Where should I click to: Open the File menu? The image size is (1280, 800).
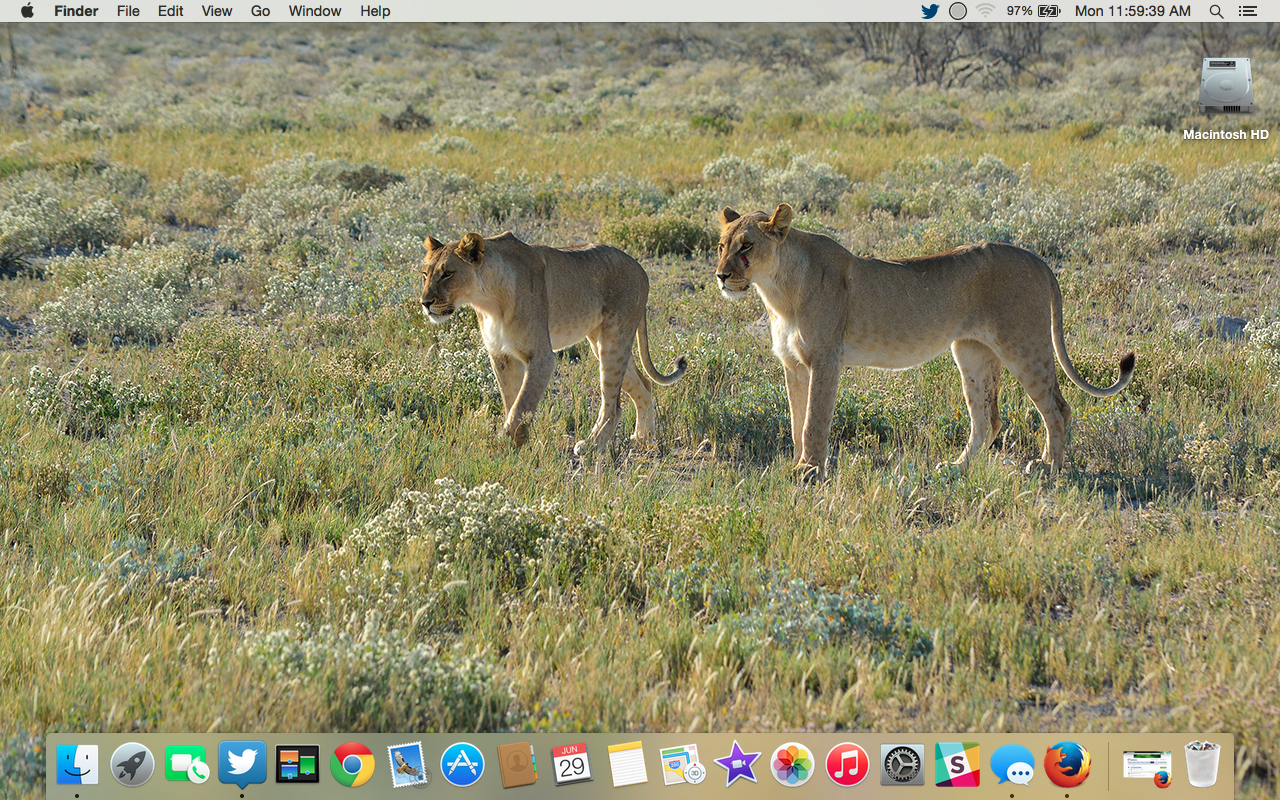(128, 11)
